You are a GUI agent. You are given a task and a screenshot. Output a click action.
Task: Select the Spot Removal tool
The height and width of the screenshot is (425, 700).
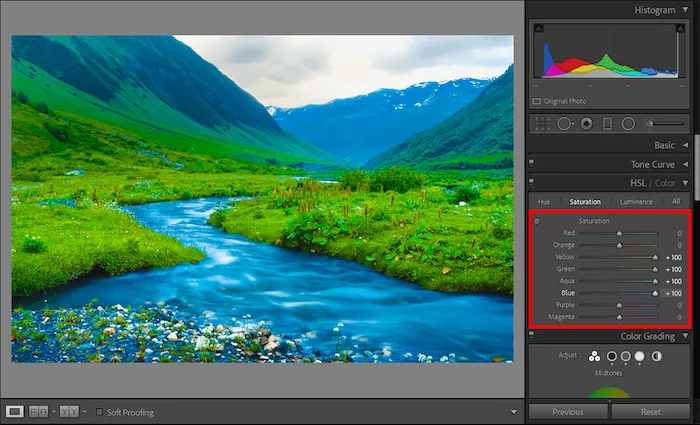click(x=565, y=124)
